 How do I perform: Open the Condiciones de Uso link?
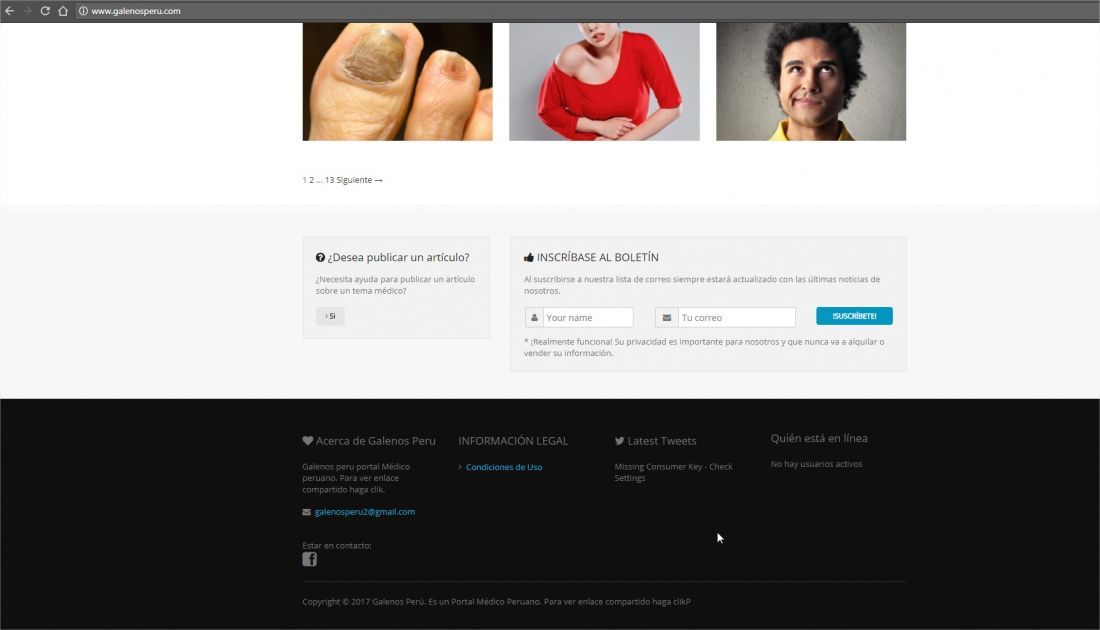(504, 467)
